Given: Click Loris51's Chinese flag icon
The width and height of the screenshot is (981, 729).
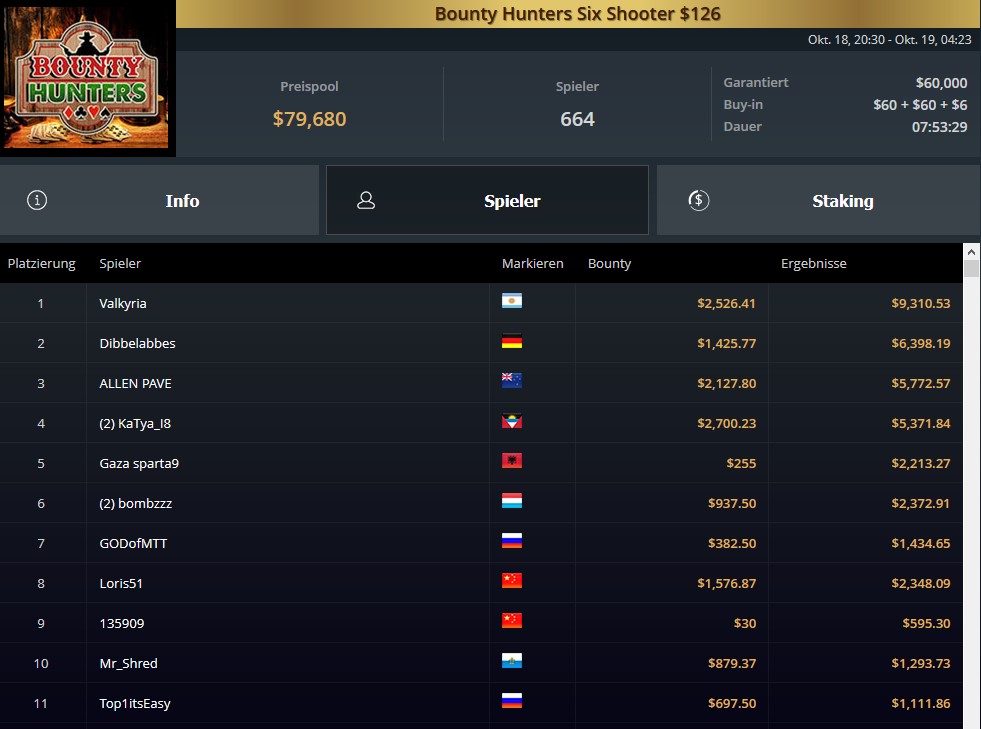Looking at the screenshot, I should (x=512, y=581).
